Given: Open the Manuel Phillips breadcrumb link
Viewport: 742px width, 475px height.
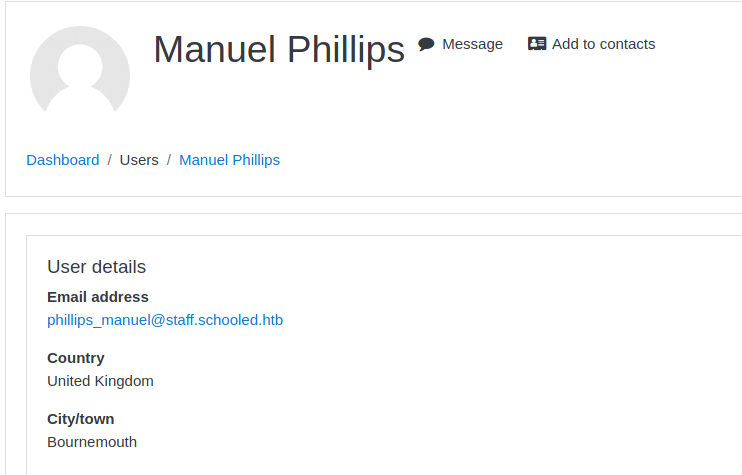Looking at the screenshot, I should click(x=229, y=160).
